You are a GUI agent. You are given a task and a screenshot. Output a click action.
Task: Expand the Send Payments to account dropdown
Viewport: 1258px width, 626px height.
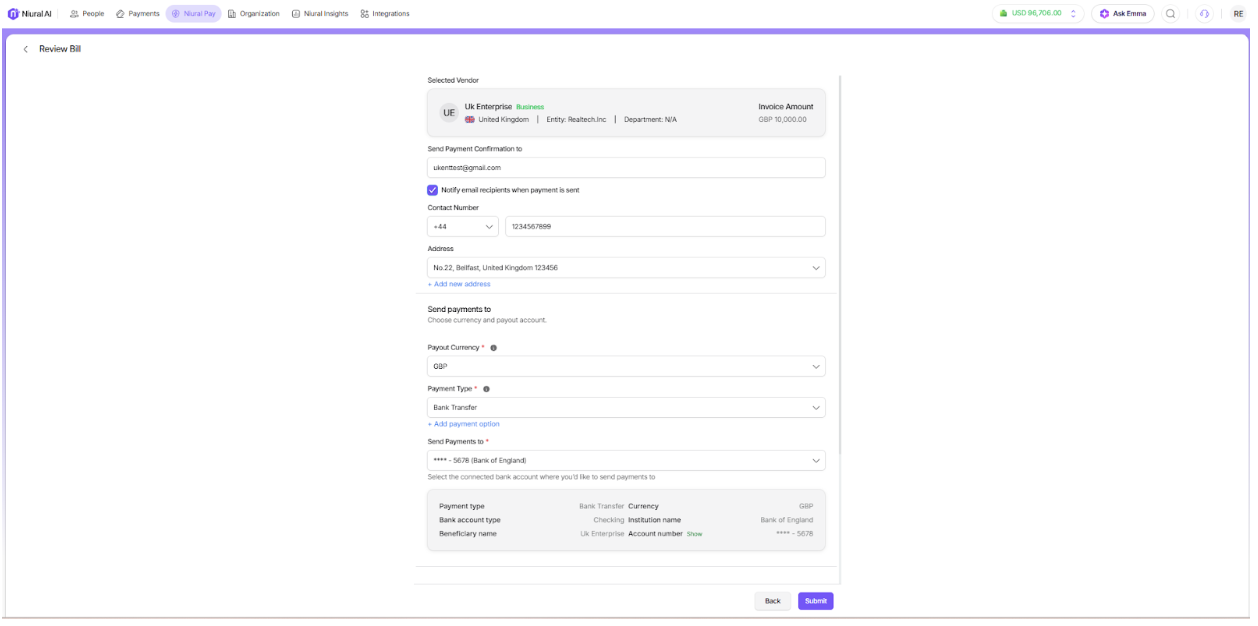pyautogui.click(x=626, y=460)
